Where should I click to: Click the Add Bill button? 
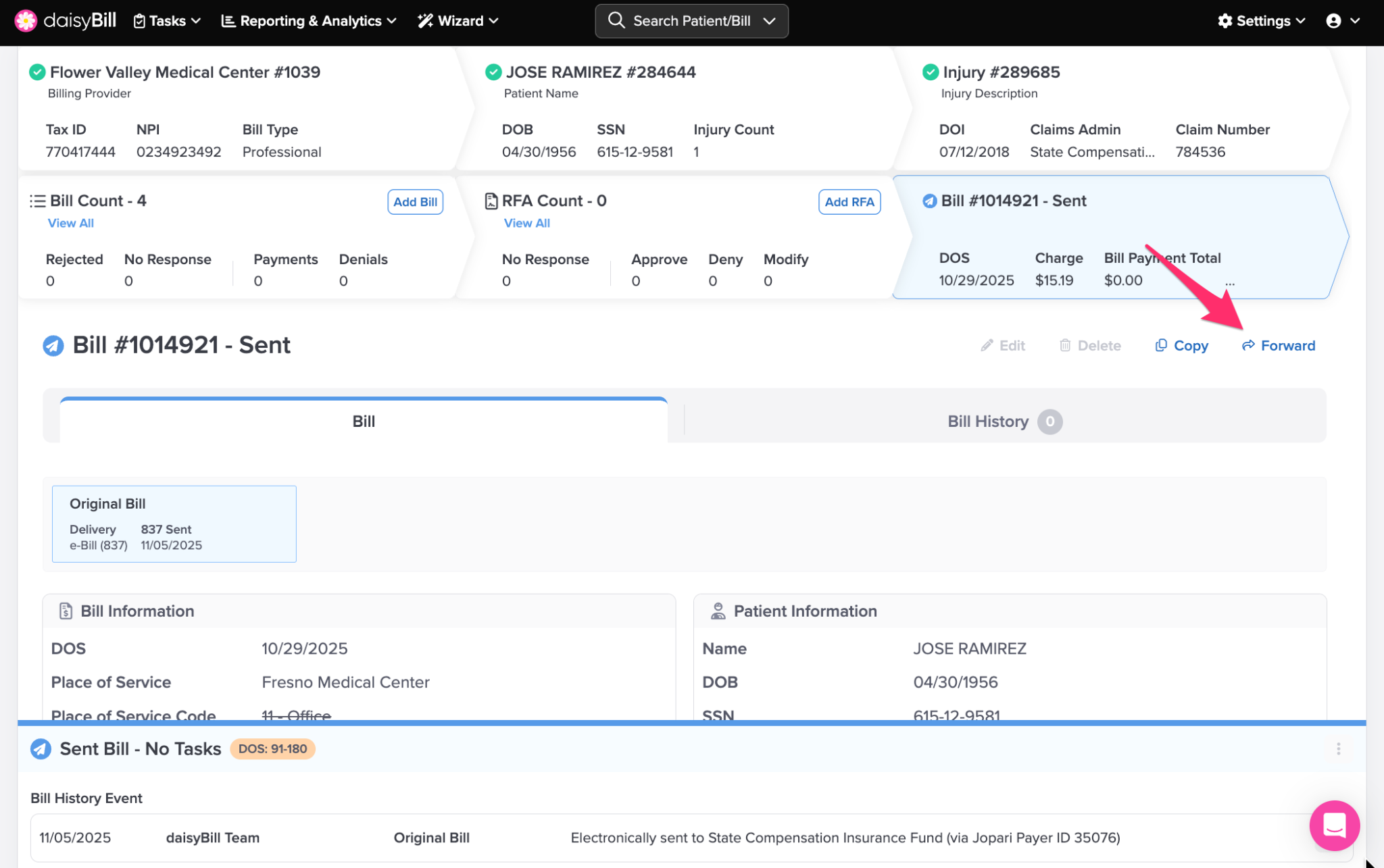pos(415,201)
